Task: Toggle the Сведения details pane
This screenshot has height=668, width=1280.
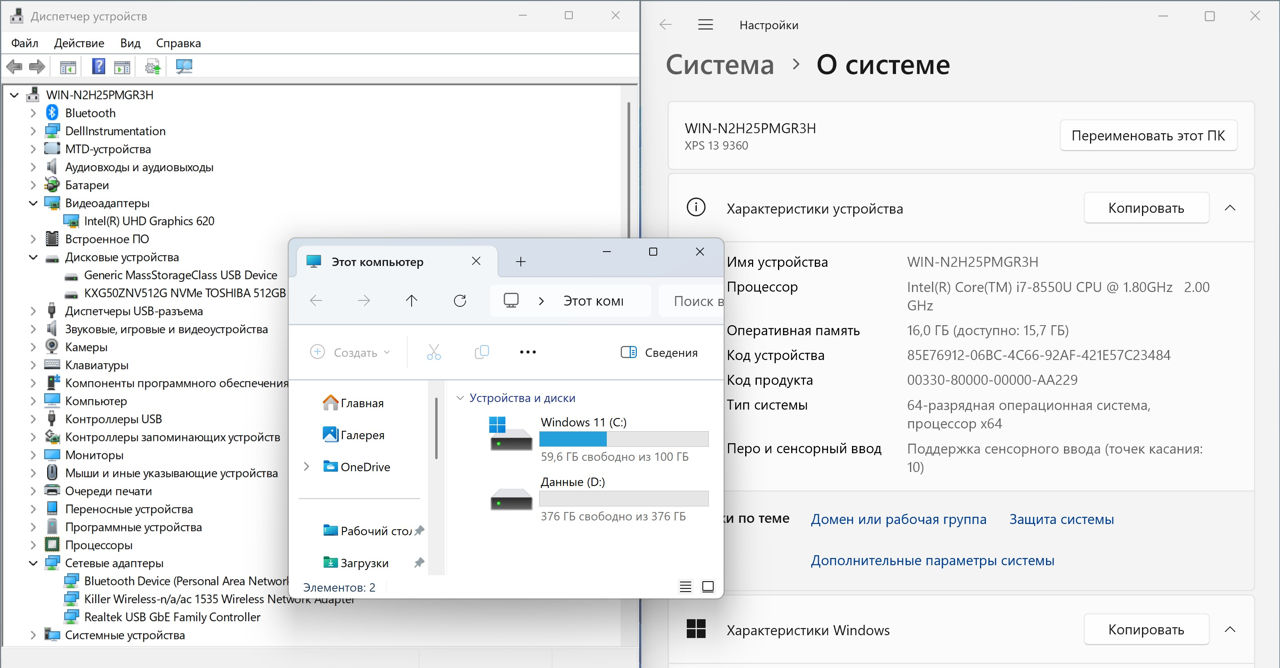Action: click(659, 352)
